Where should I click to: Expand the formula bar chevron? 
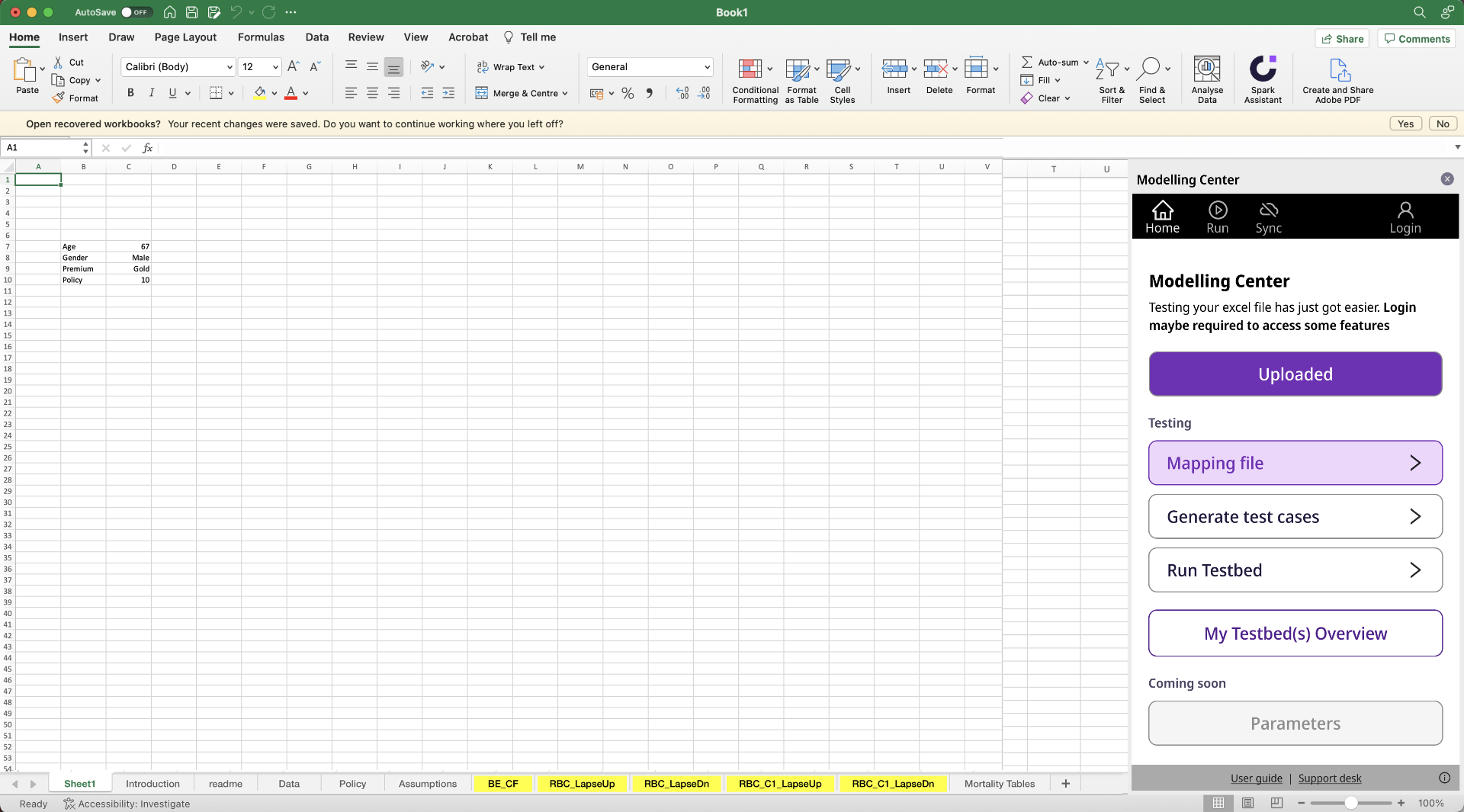[1457, 147]
